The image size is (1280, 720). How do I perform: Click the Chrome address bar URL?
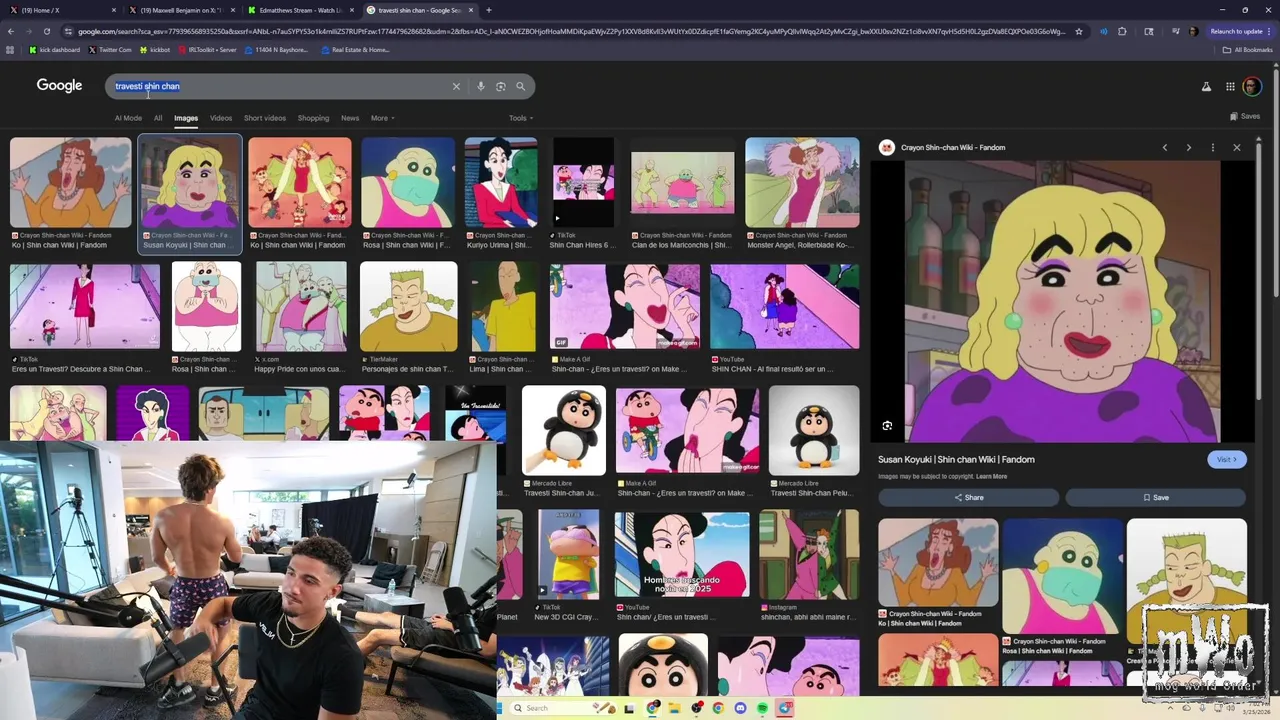(570, 31)
